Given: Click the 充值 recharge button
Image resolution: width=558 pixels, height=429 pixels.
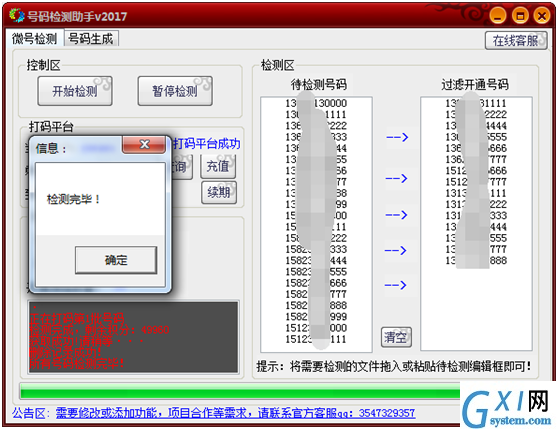Looking at the screenshot, I should pyautogui.click(x=218, y=166).
